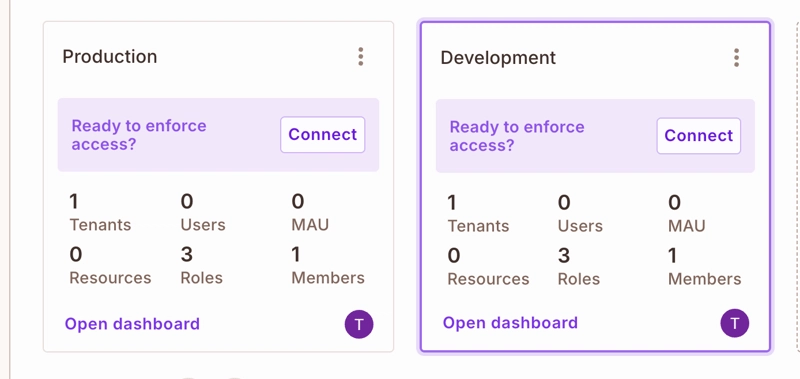Open the Production card three-dot menu
800x379 pixels.
(x=361, y=57)
